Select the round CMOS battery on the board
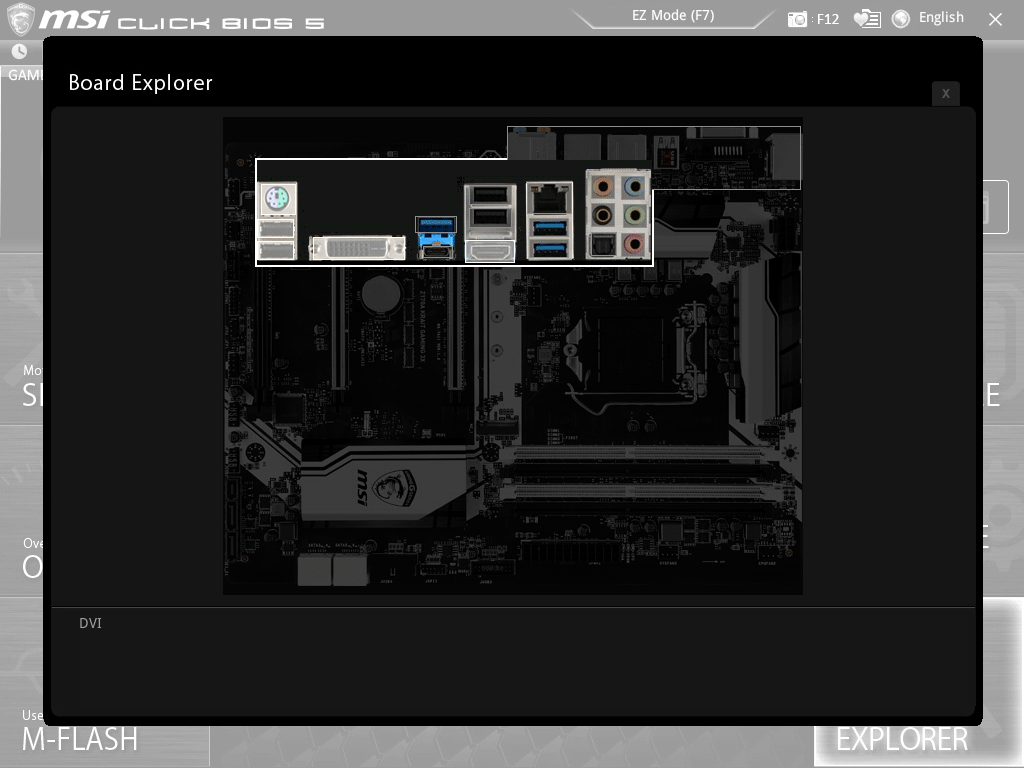 381,293
